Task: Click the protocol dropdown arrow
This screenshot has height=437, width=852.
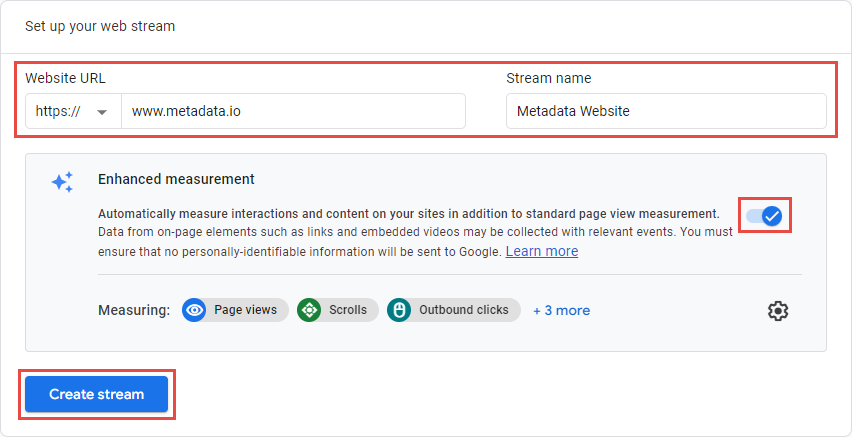Action: click(102, 112)
